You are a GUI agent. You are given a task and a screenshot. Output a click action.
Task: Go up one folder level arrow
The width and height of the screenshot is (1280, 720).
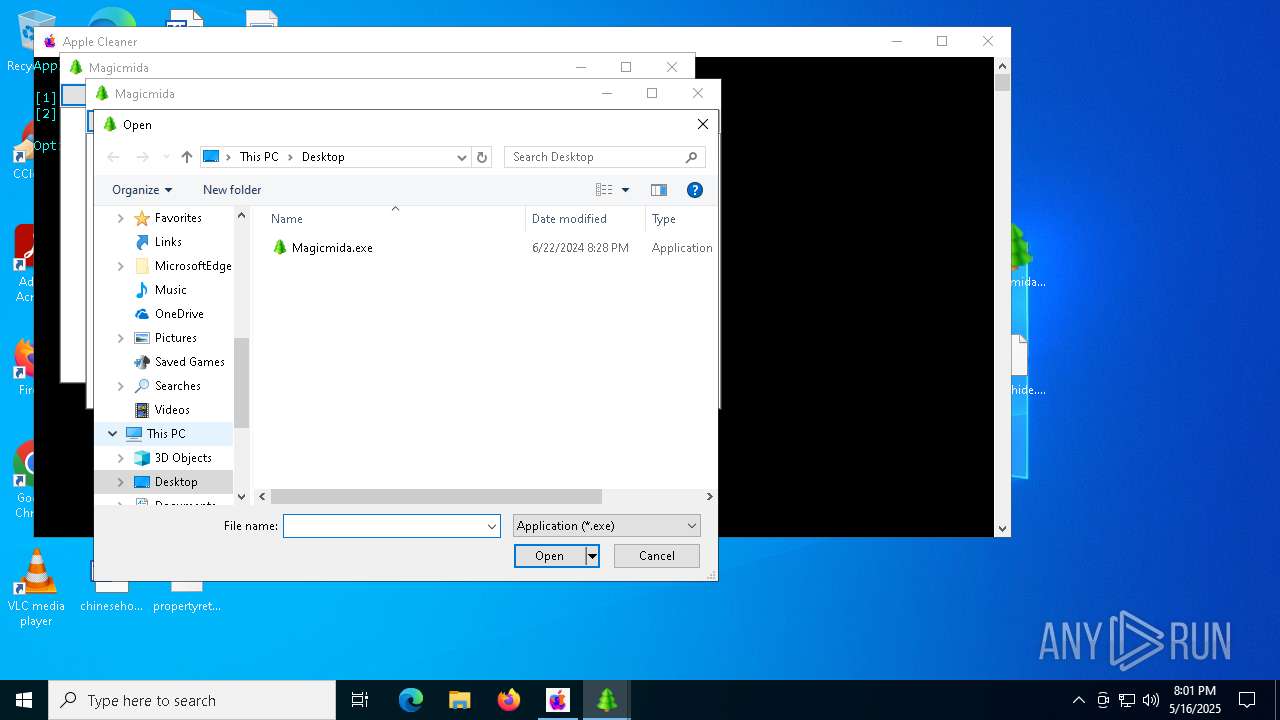(x=187, y=157)
